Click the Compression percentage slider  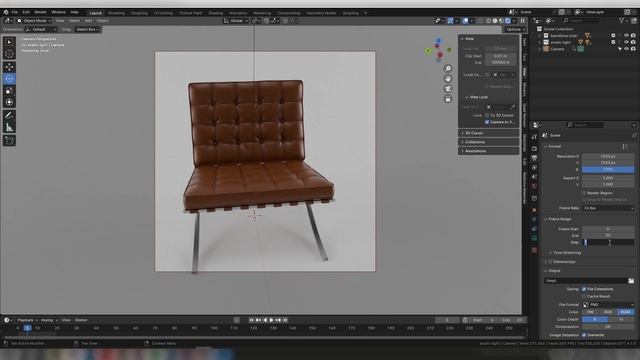click(608, 327)
